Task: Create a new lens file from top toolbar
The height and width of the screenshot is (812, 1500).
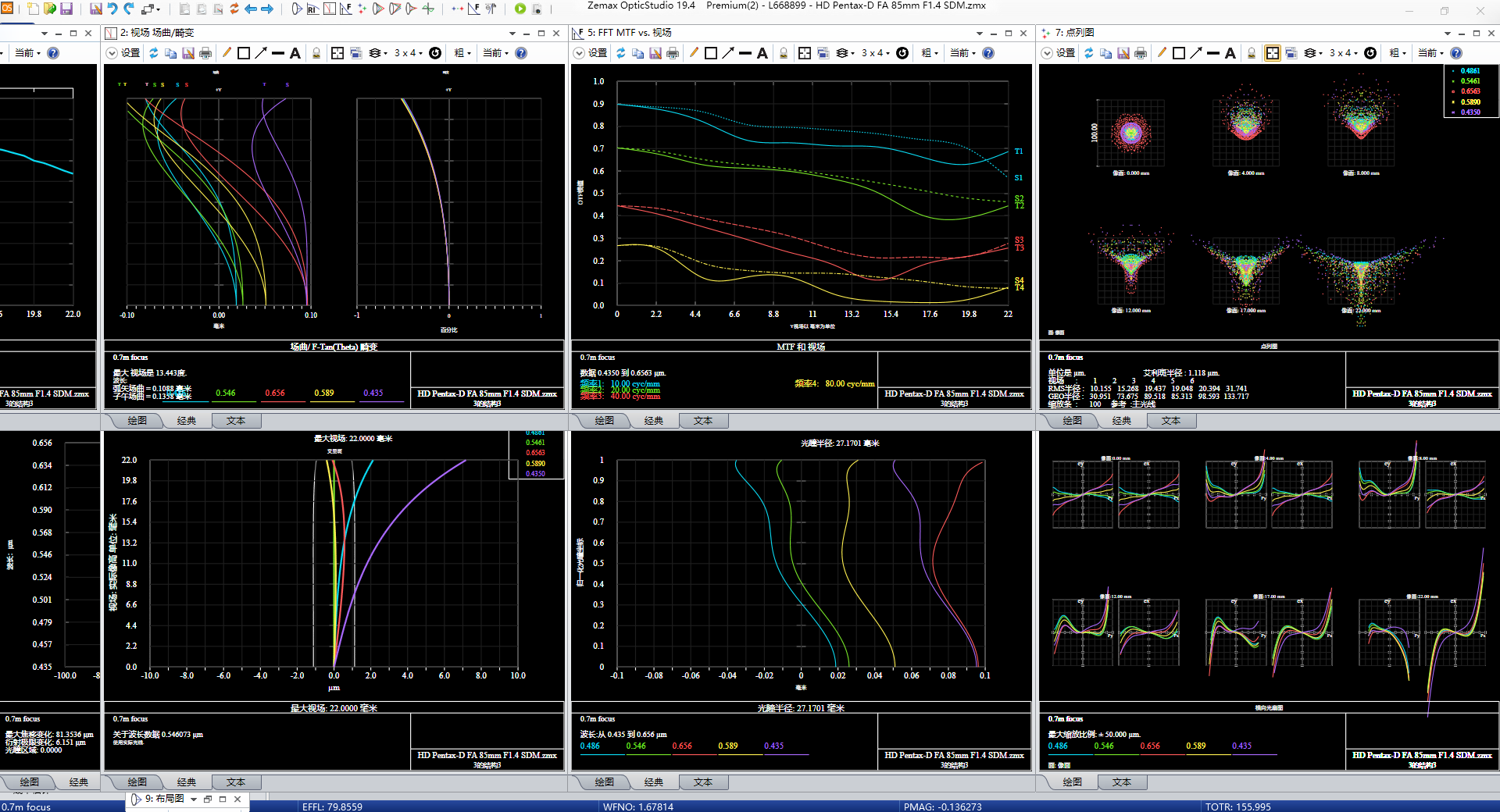Action: [x=33, y=9]
